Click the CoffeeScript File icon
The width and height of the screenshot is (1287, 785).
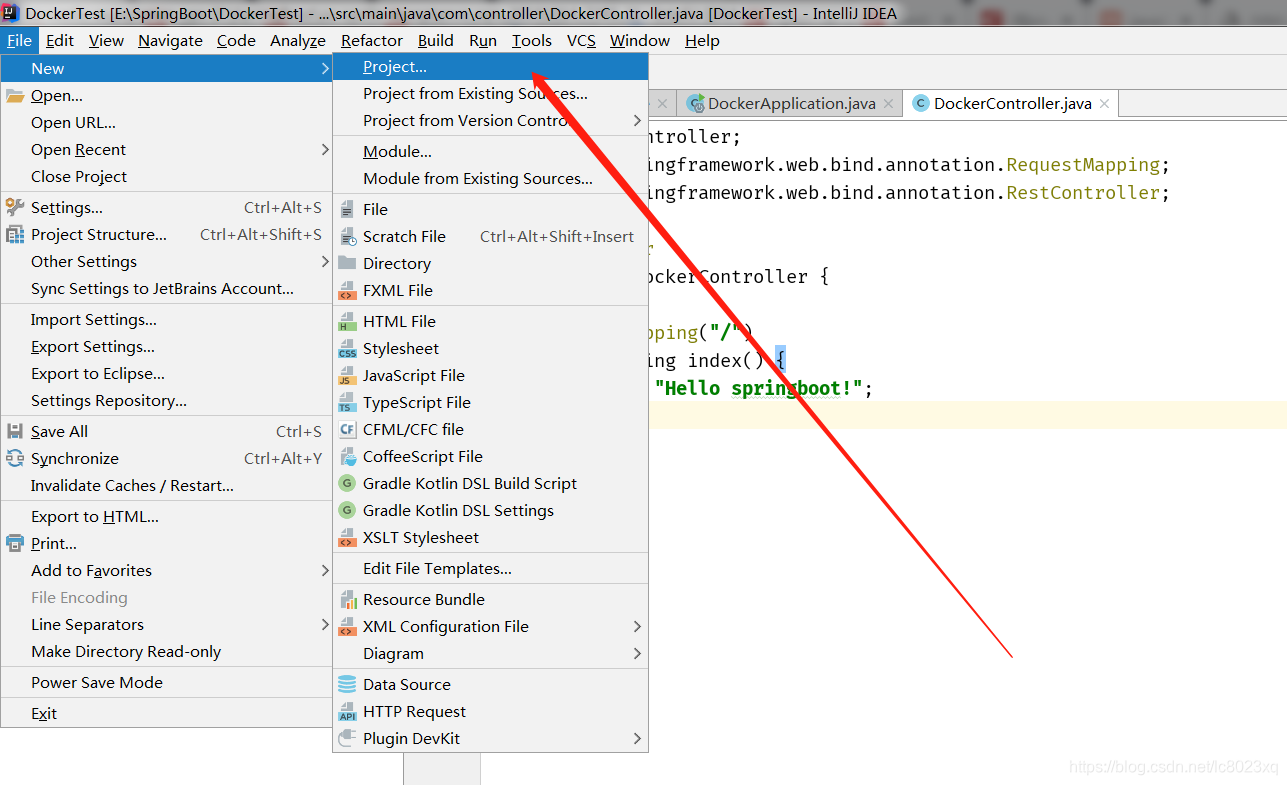coord(347,456)
